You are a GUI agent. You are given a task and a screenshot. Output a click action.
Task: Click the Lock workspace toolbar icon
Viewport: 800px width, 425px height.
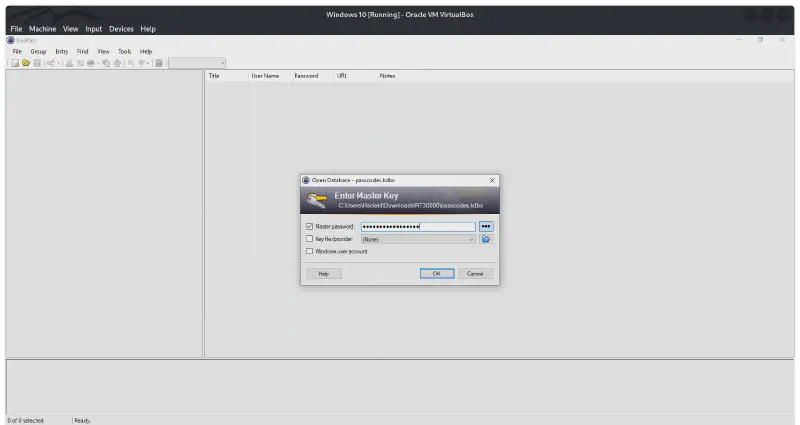point(159,63)
